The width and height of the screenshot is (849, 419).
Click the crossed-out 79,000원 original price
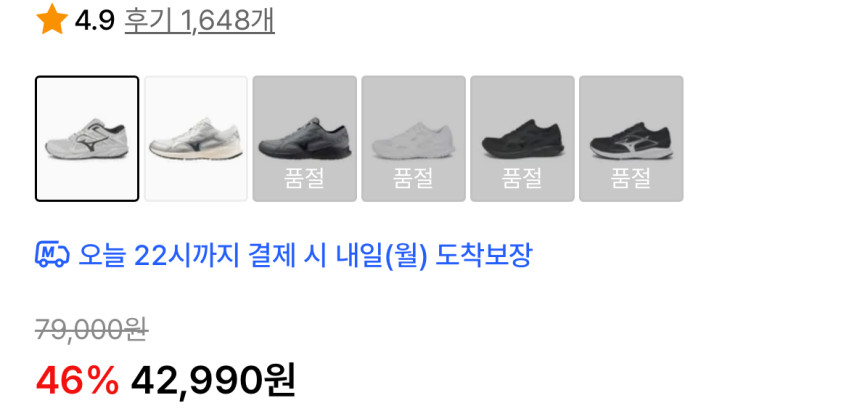(92, 329)
